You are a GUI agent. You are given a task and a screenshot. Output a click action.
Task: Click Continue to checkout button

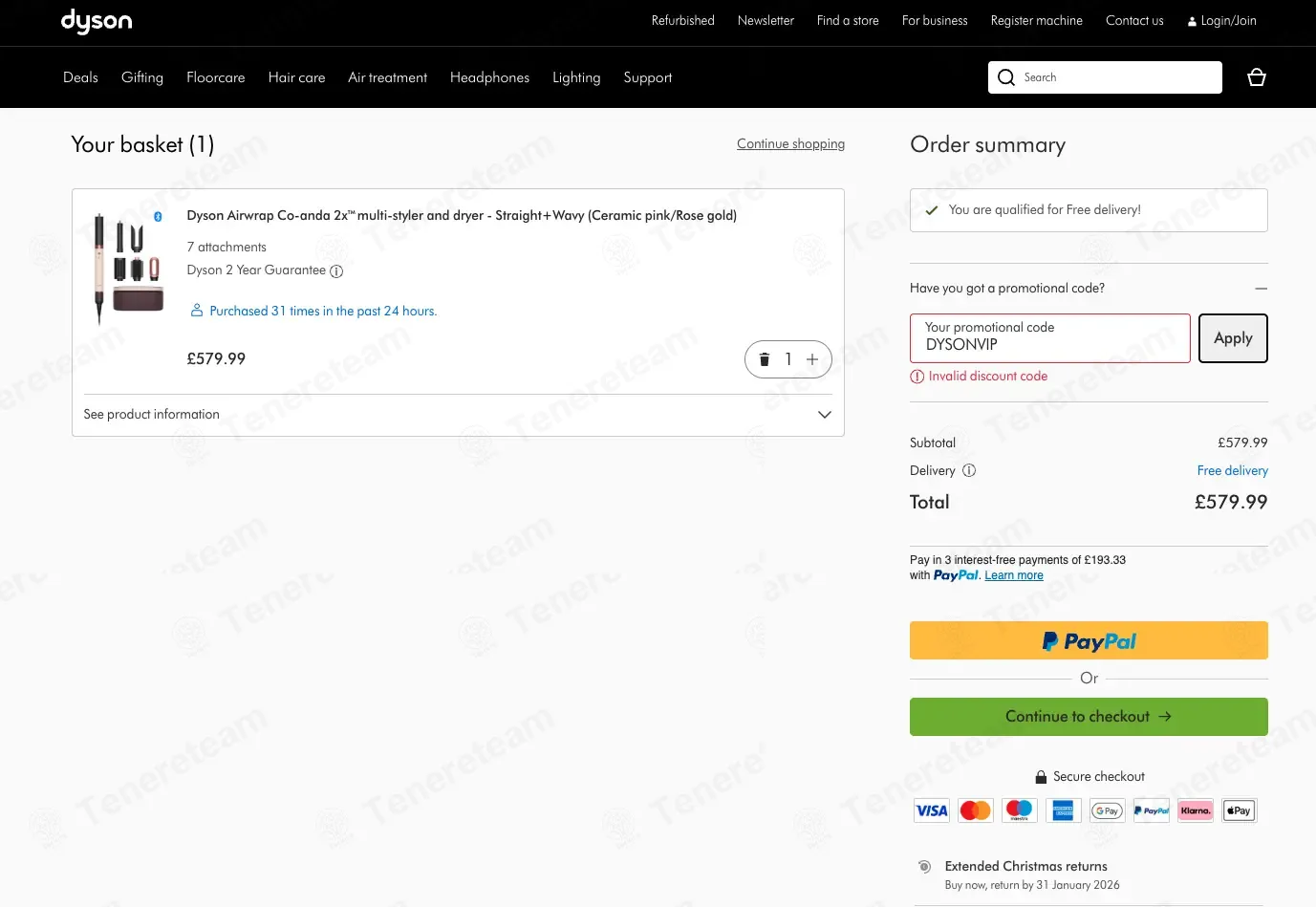click(x=1089, y=717)
